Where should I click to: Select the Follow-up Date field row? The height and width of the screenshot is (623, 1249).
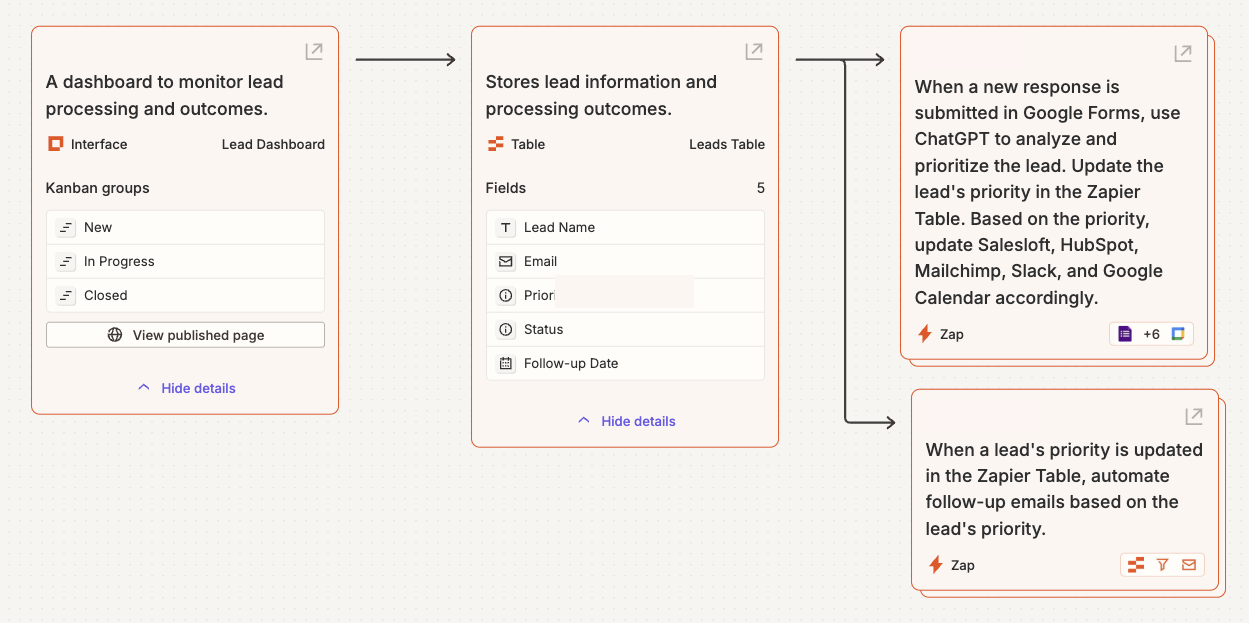[625, 363]
